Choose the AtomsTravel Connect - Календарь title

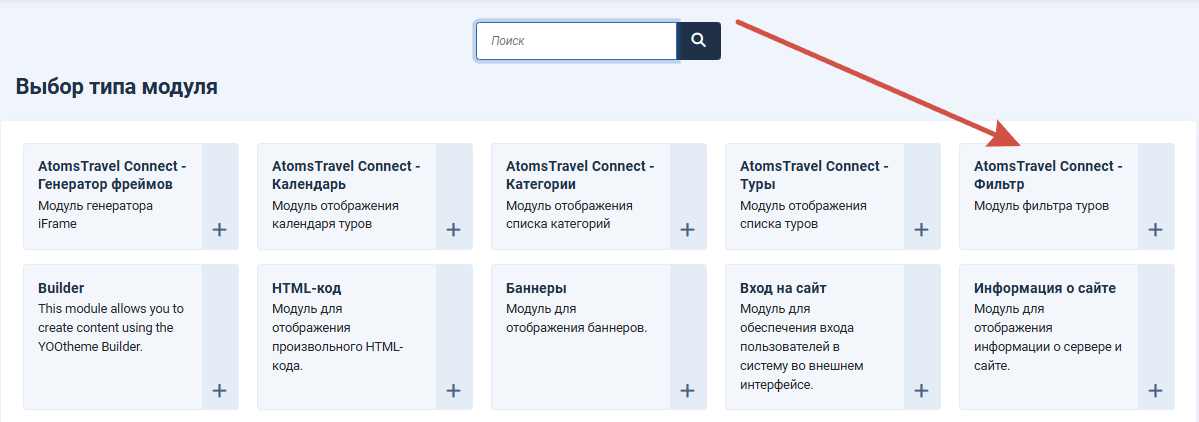coord(346,175)
